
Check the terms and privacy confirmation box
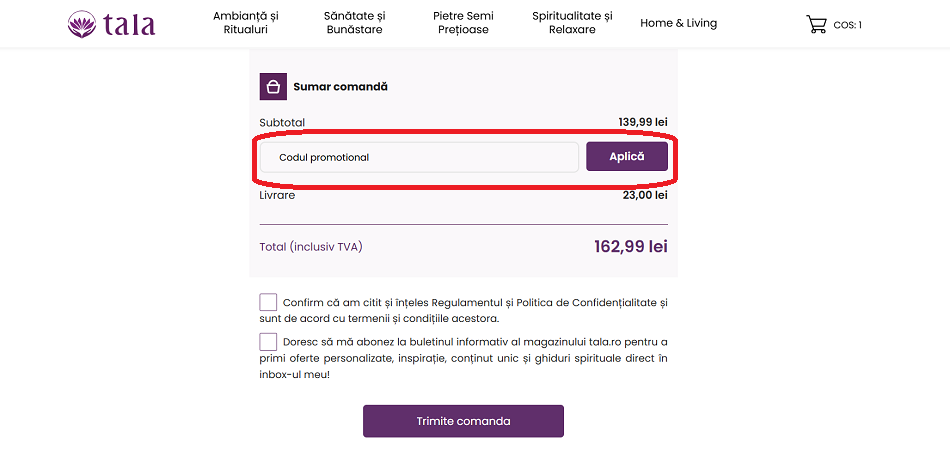coord(268,302)
